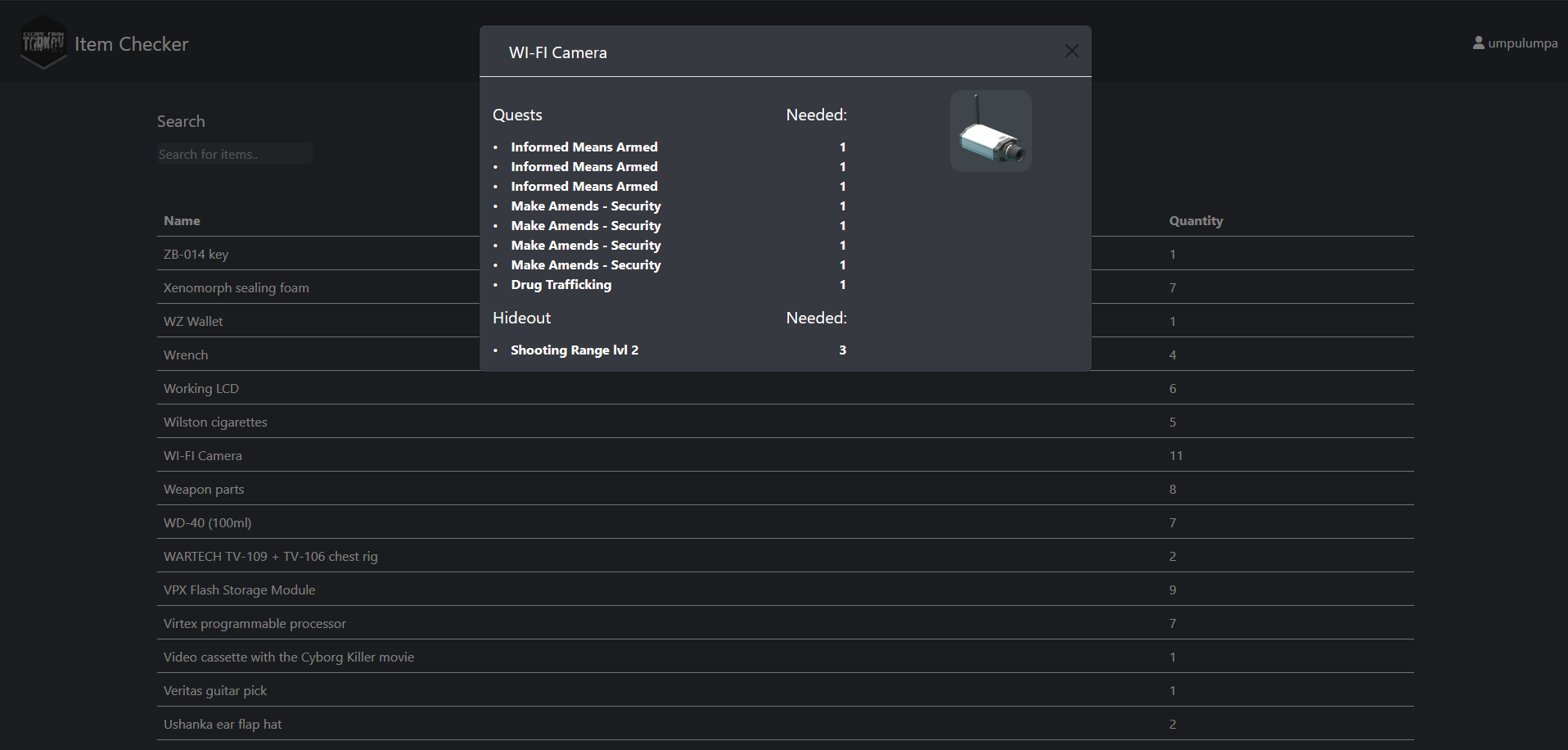Open the Drug Trafficking quest entry
The image size is (1568, 750).
click(x=561, y=285)
